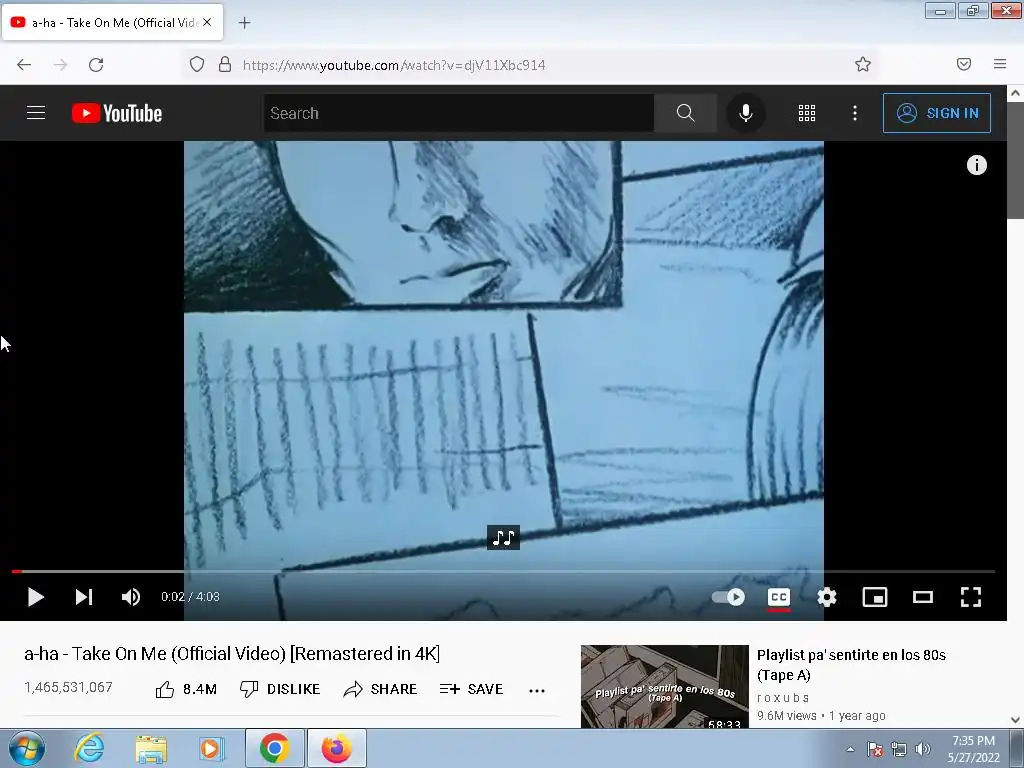This screenshot has height=768, width=1024.
Task: Open a new Firefox tab
Action: coord(244,23)
